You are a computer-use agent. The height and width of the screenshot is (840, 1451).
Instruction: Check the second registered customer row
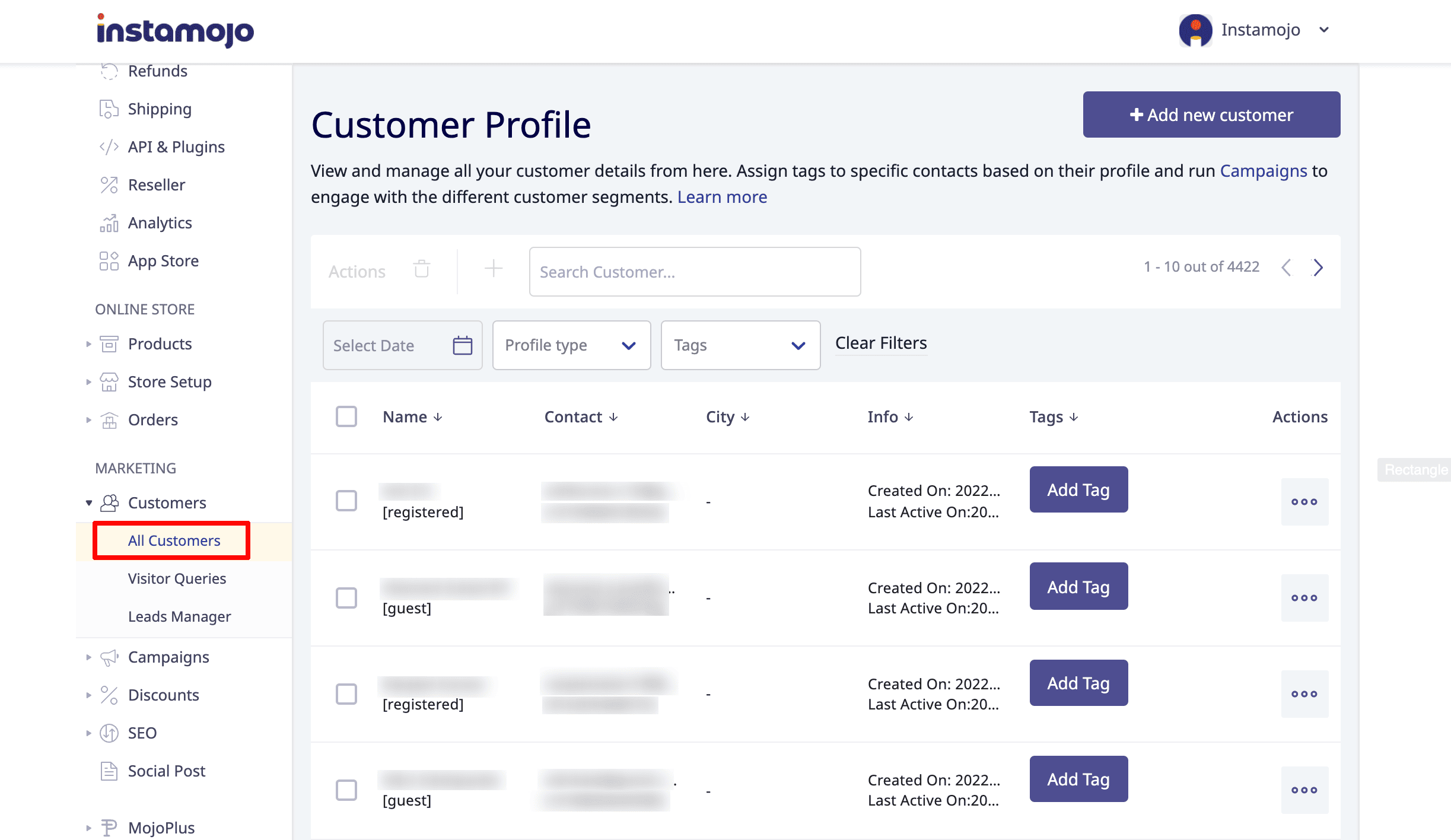click(346, 694)
